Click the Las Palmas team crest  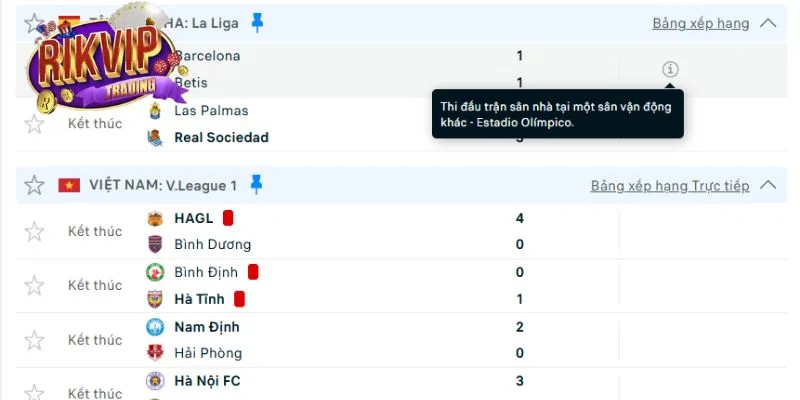tap(155, 110)
